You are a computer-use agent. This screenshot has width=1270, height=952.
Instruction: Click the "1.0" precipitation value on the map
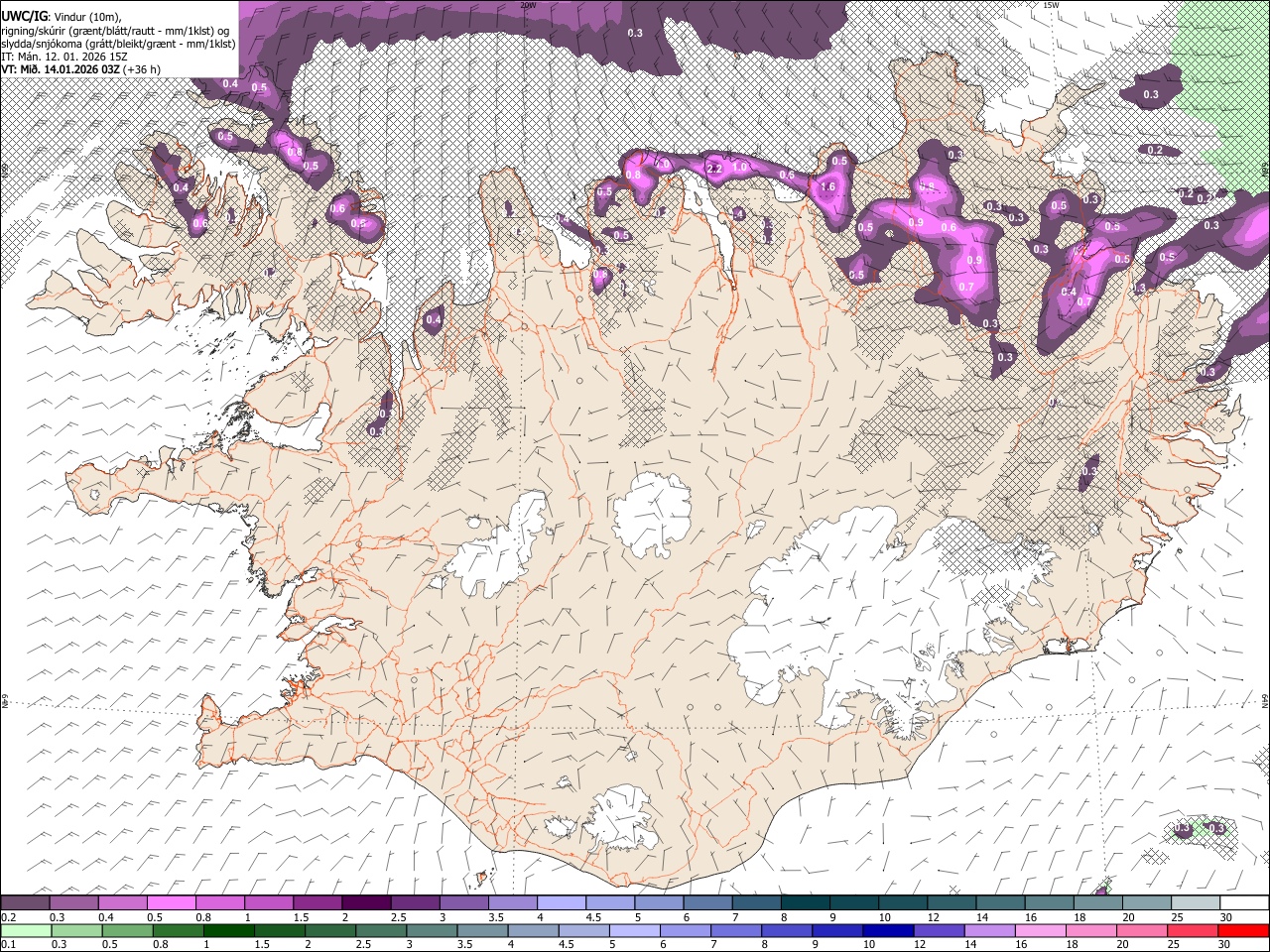[740, 168]
